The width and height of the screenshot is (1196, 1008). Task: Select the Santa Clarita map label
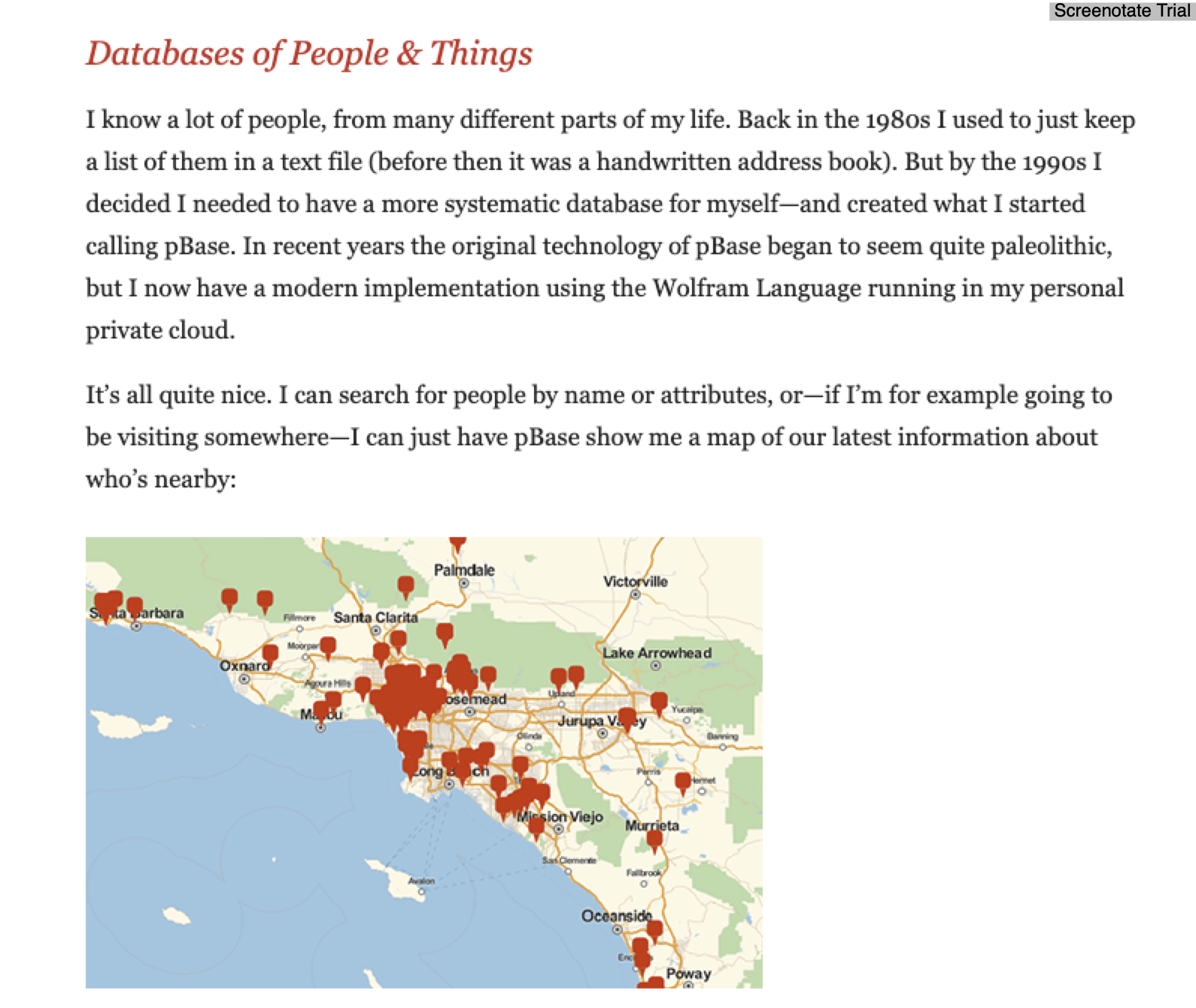(375, 617)
